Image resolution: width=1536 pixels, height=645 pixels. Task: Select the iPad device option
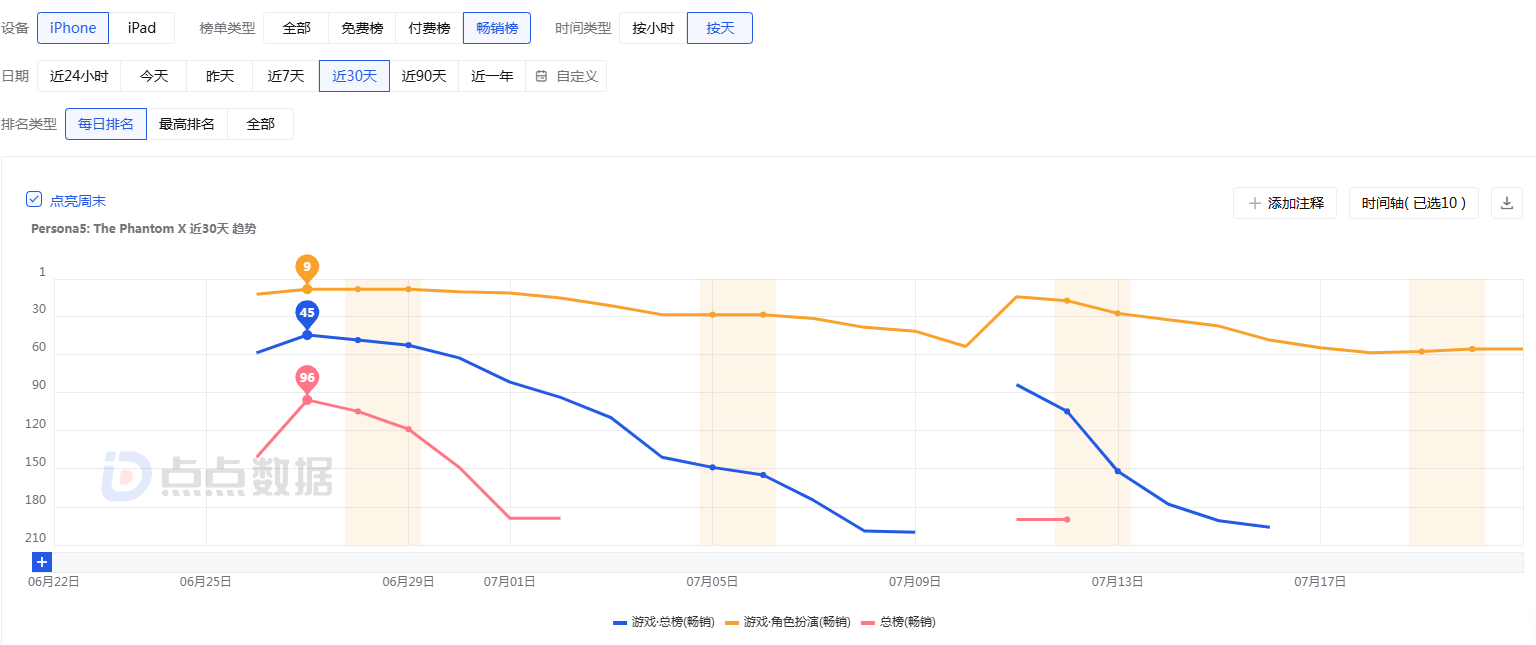point(142,28)
